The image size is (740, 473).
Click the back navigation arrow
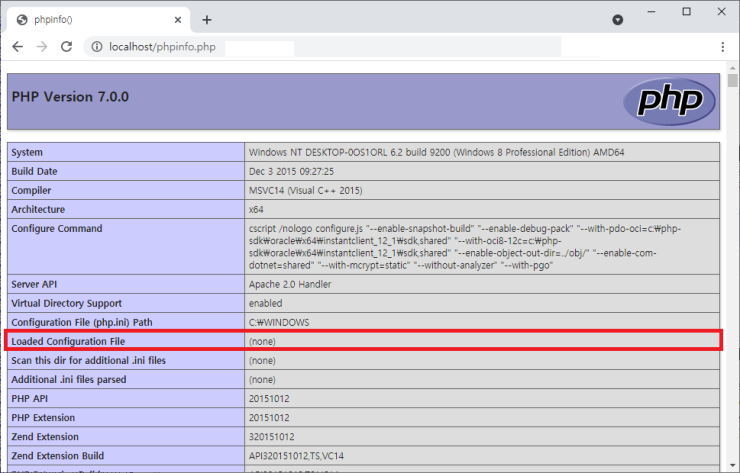(18, 47)
